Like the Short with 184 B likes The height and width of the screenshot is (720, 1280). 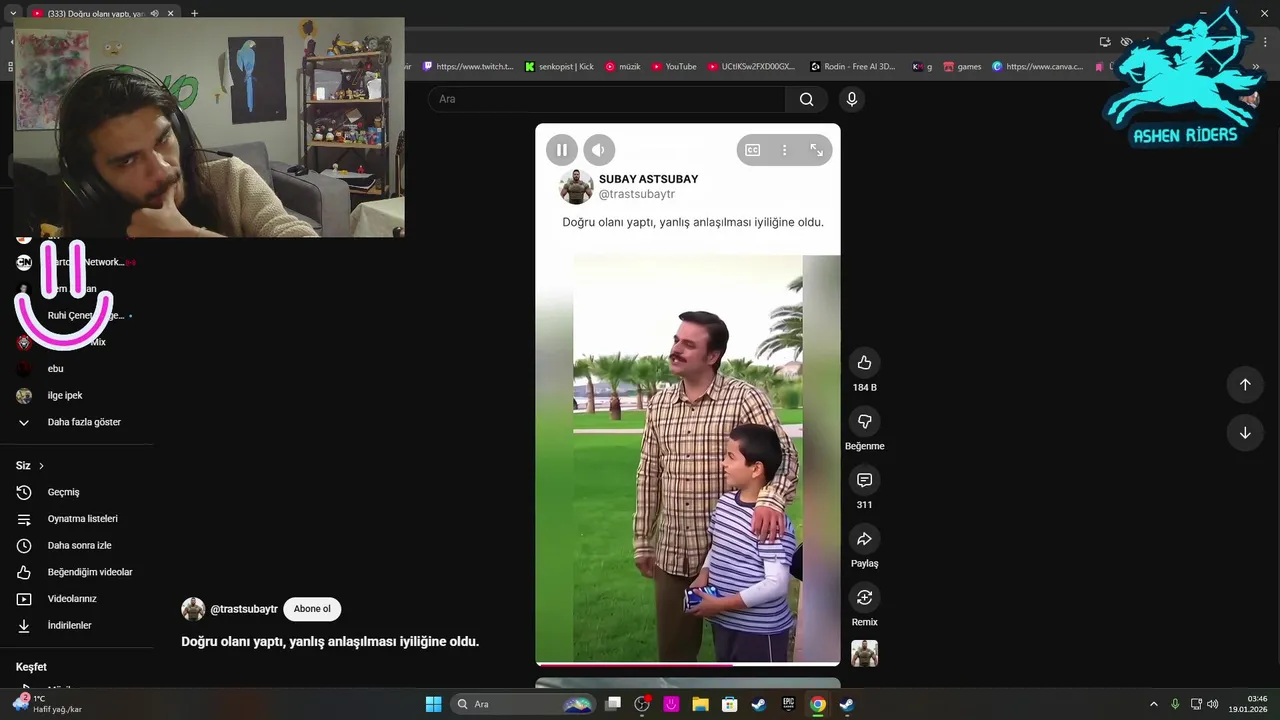[865, 363]
